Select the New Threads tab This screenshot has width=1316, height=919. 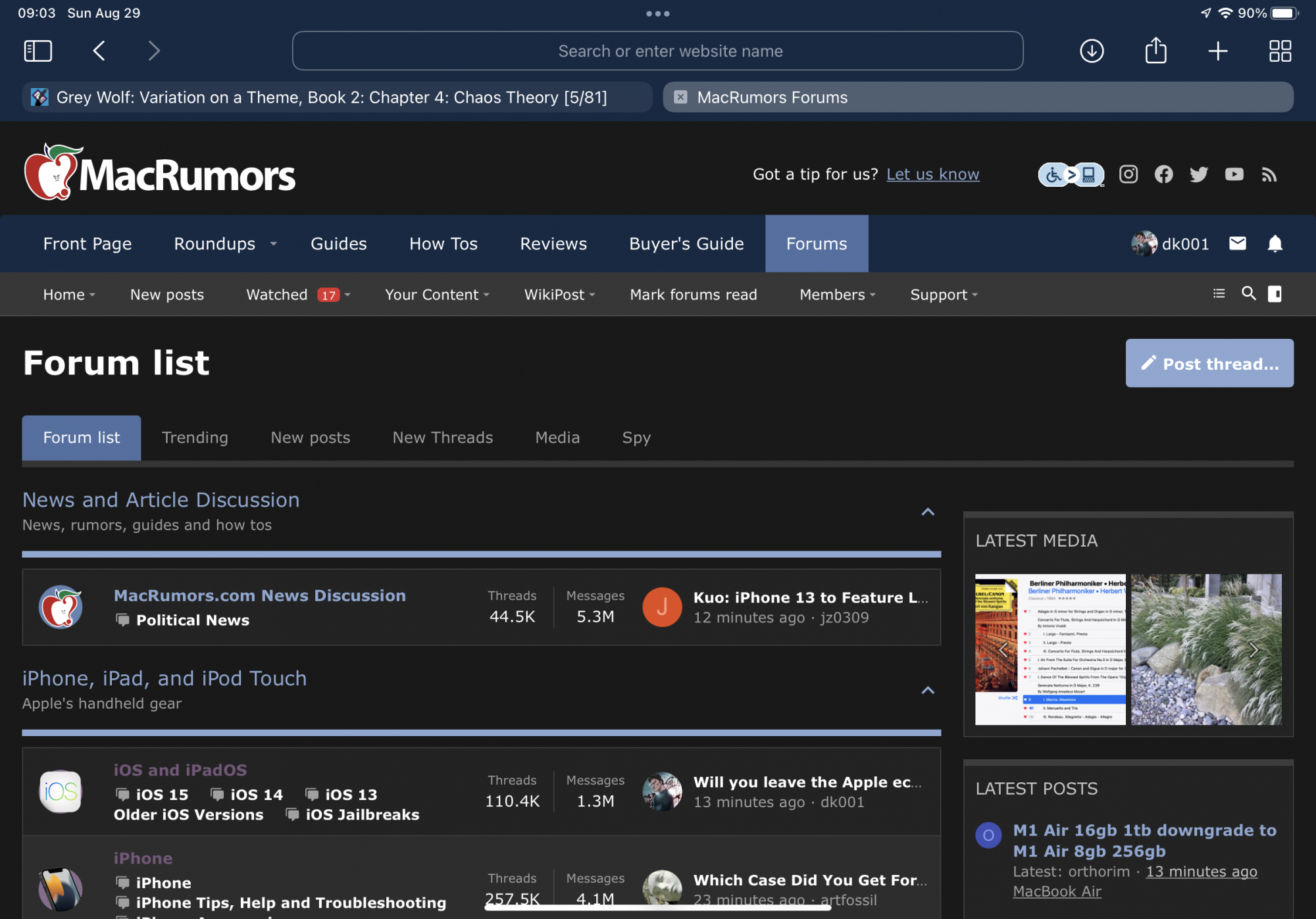(x=442, y=437)
